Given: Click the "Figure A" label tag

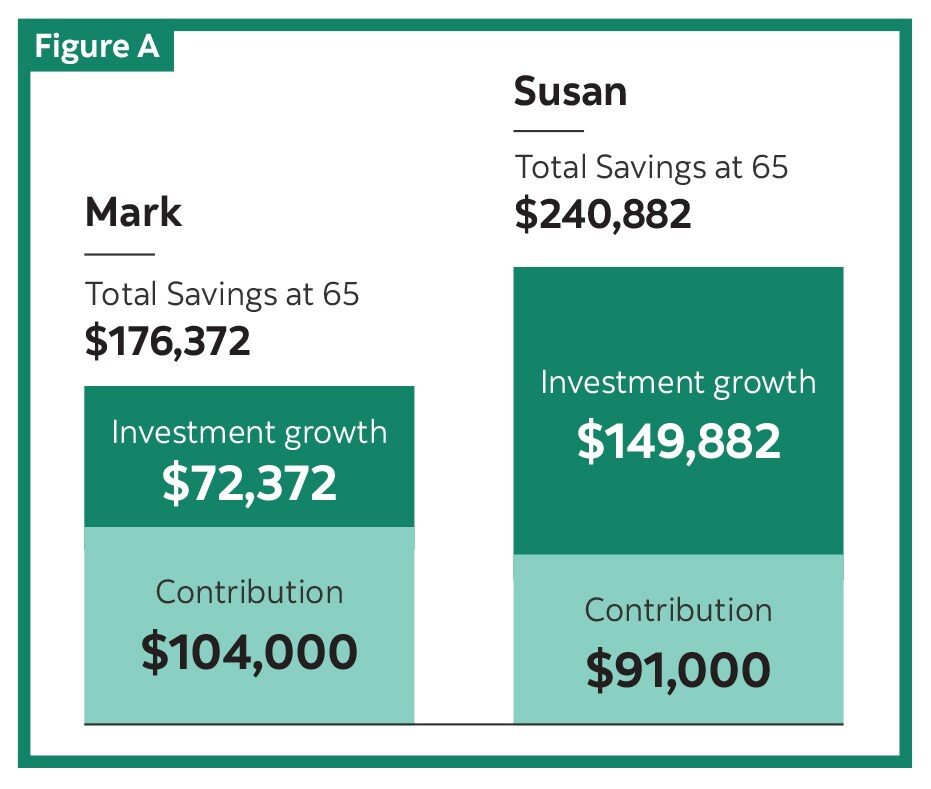Looking at the screenshot, I should pos(97,47).
